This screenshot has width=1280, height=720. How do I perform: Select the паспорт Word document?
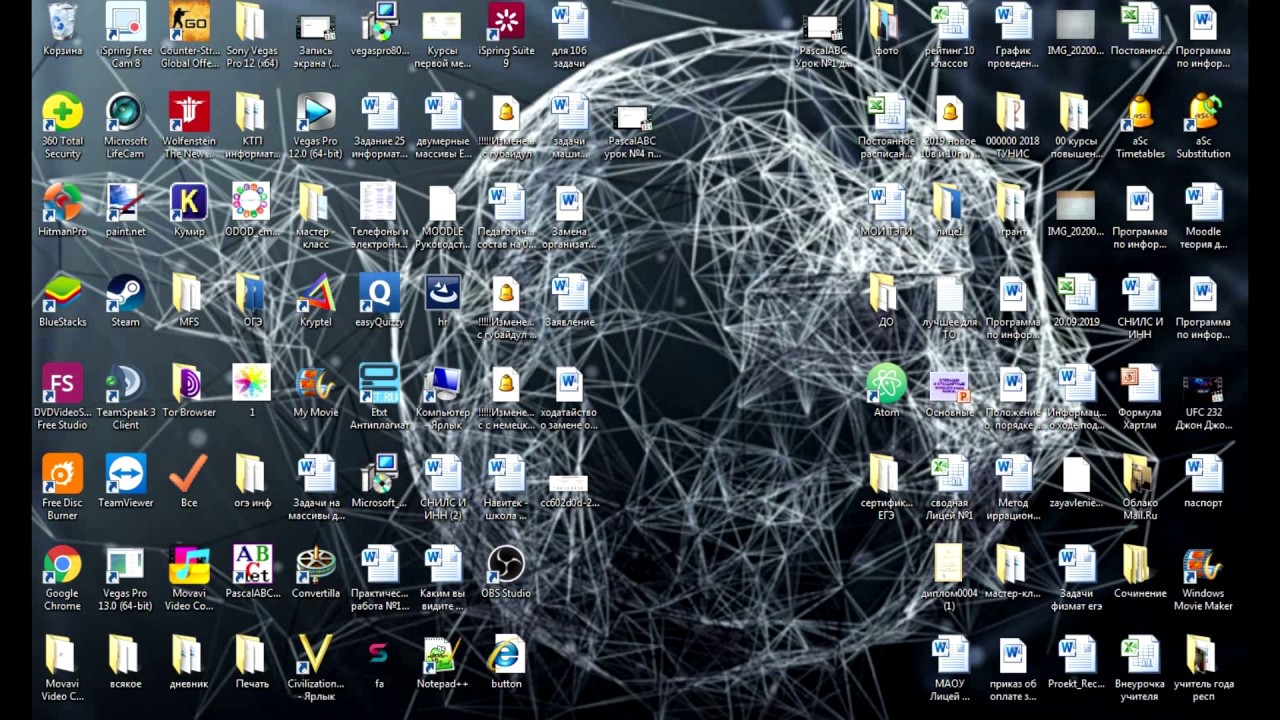1203,481
